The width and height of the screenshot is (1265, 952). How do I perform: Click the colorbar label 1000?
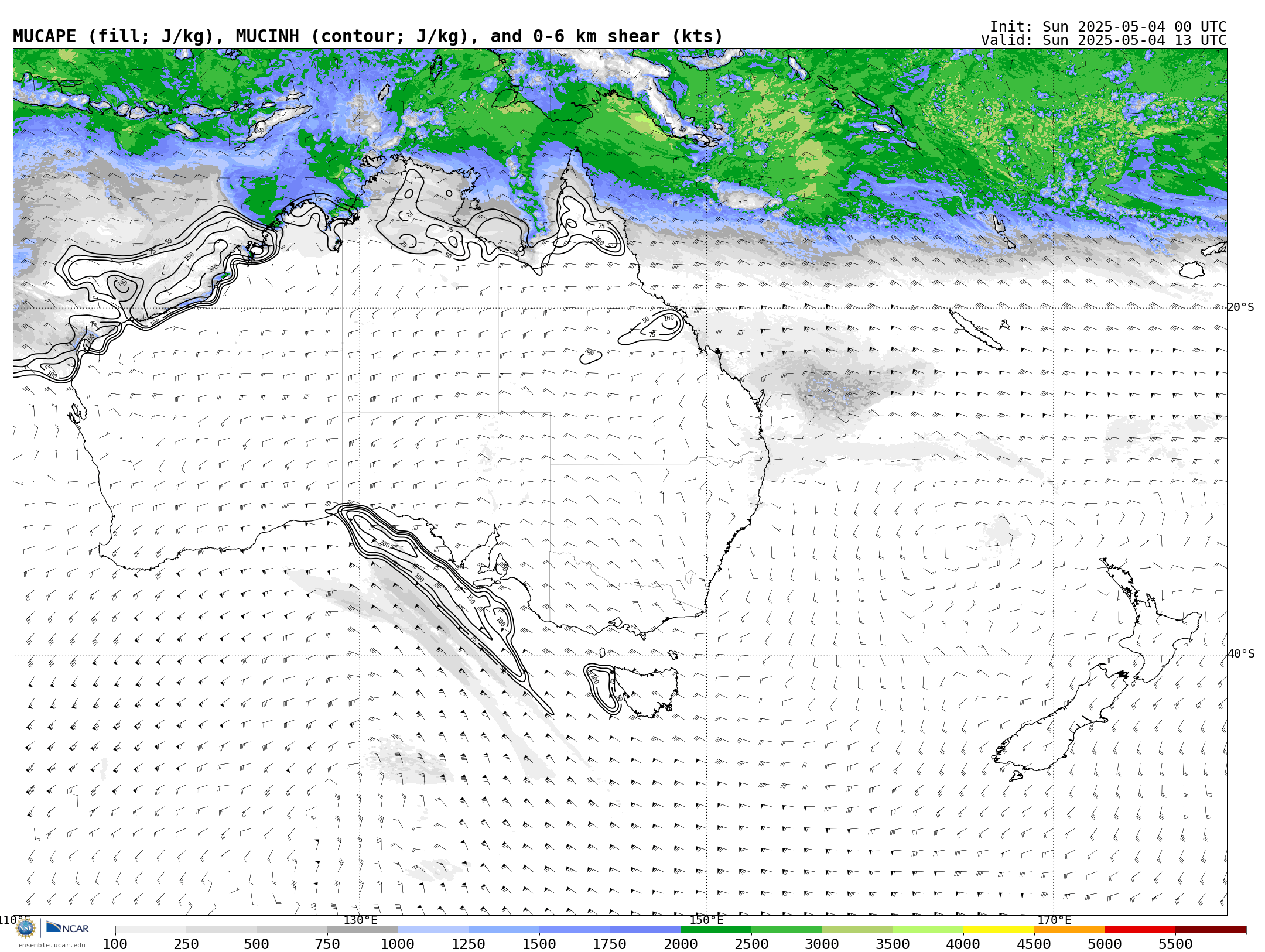[398, 944]
